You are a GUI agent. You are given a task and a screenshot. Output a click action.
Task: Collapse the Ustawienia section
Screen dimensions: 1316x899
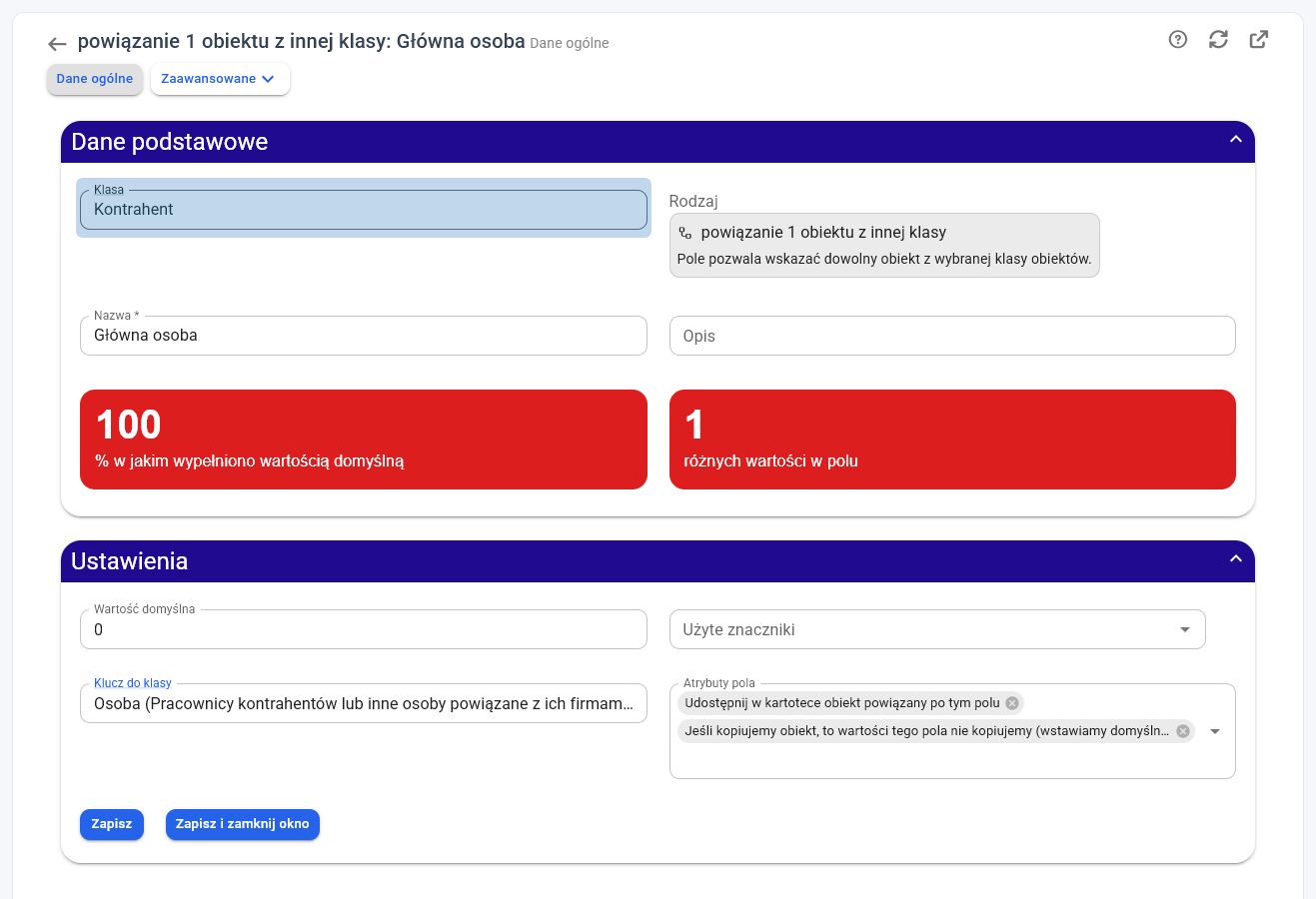pyautogui.click(x=1236, y=559)
